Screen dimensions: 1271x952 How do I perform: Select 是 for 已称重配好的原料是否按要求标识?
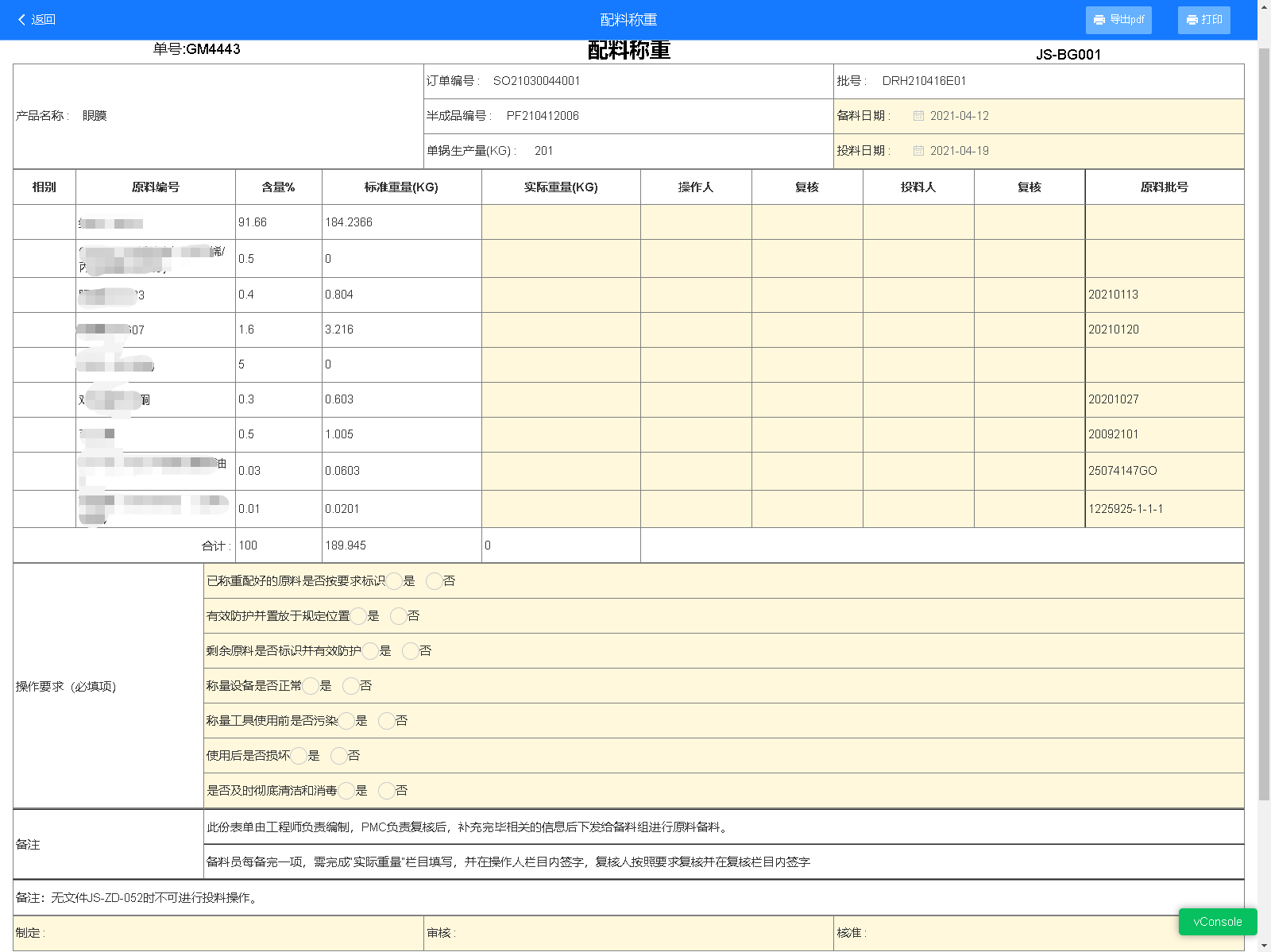coord(394,581)
